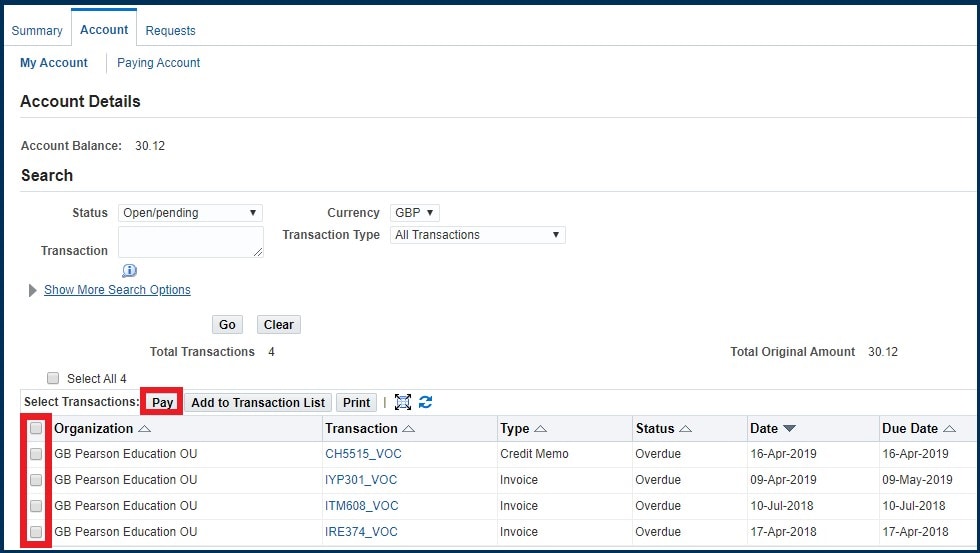Sort by Type column arrow

540,429
